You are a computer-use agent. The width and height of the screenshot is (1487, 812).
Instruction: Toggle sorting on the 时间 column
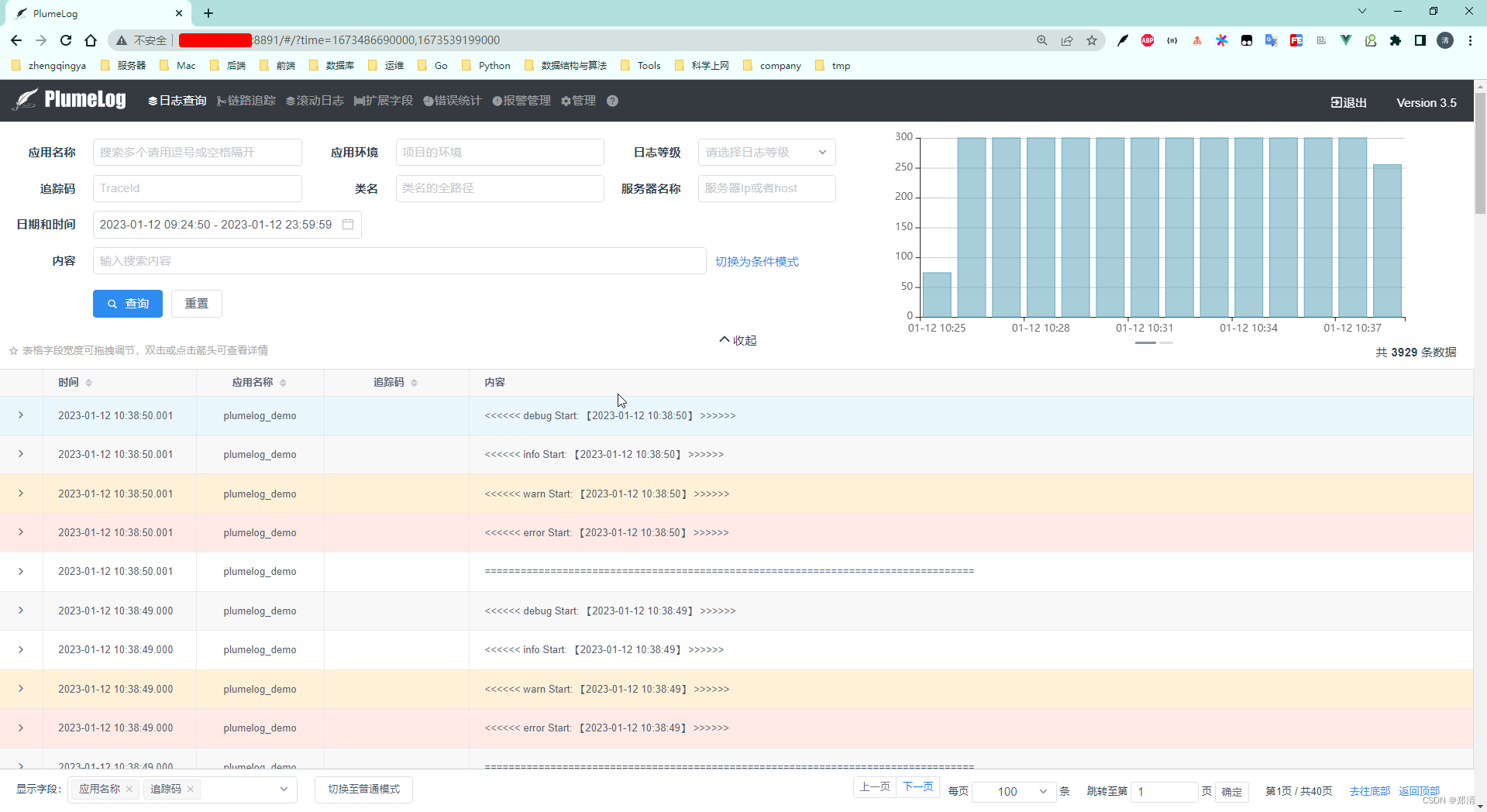tap(88, 382)
